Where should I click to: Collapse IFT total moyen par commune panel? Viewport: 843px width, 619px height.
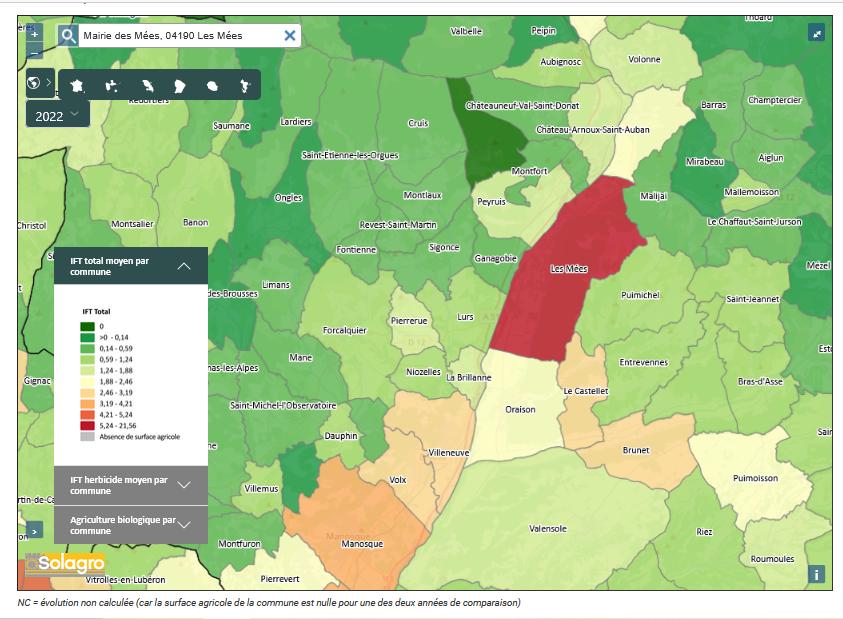coord(184,266)
